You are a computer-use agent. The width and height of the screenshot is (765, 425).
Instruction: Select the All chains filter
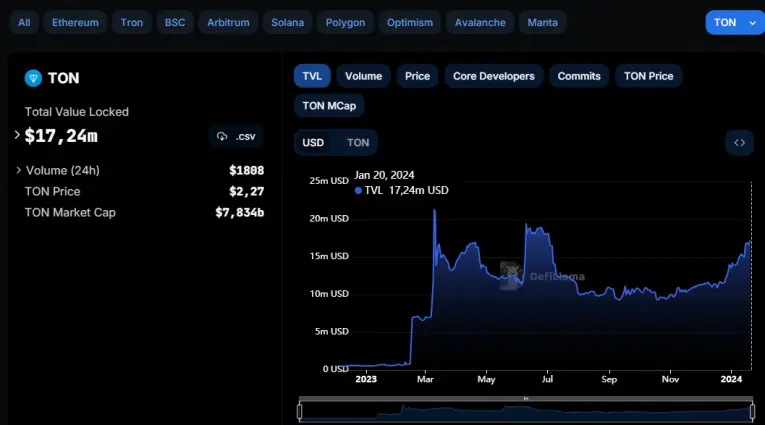24,22
